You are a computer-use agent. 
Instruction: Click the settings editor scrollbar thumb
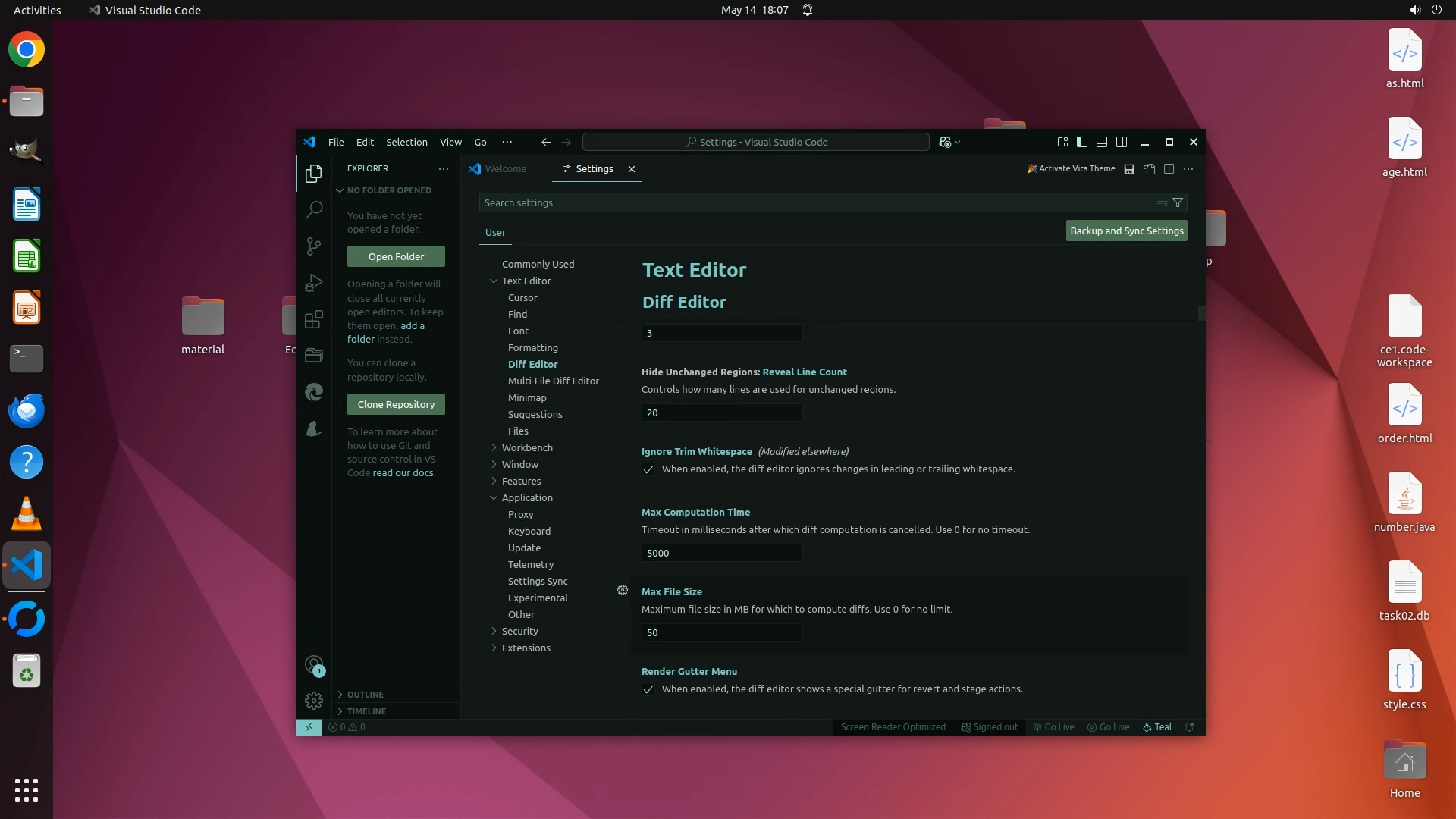pyautogui.click(x=1201, y=312)
